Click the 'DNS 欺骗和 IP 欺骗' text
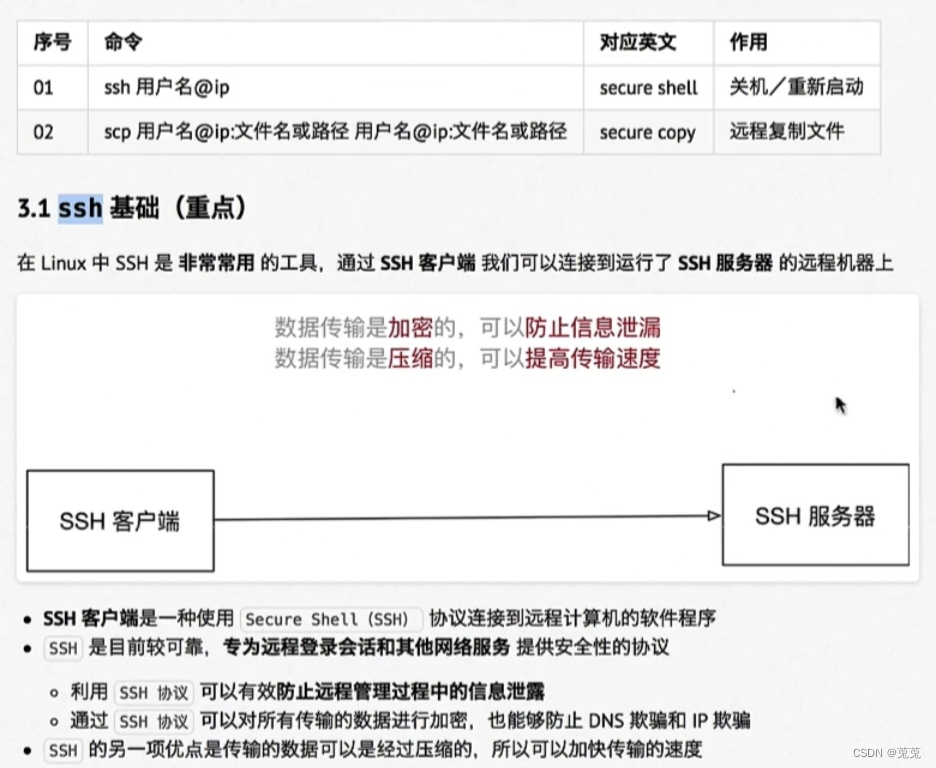 669,720
